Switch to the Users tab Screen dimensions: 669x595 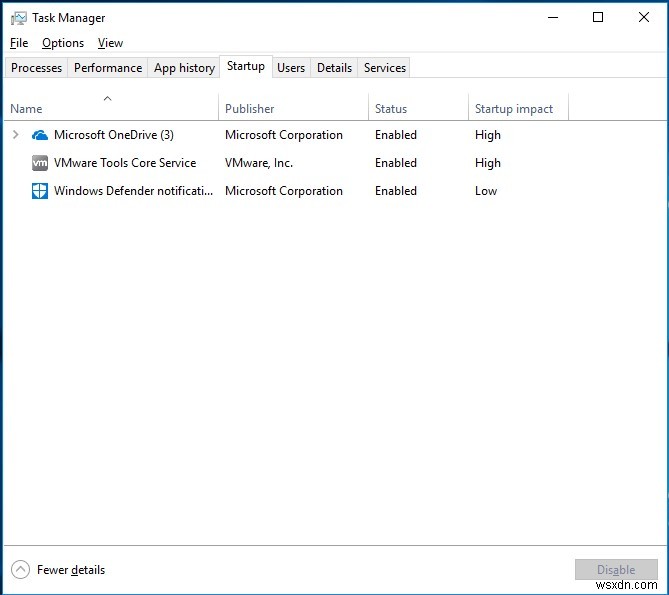[x=291, y=68]
